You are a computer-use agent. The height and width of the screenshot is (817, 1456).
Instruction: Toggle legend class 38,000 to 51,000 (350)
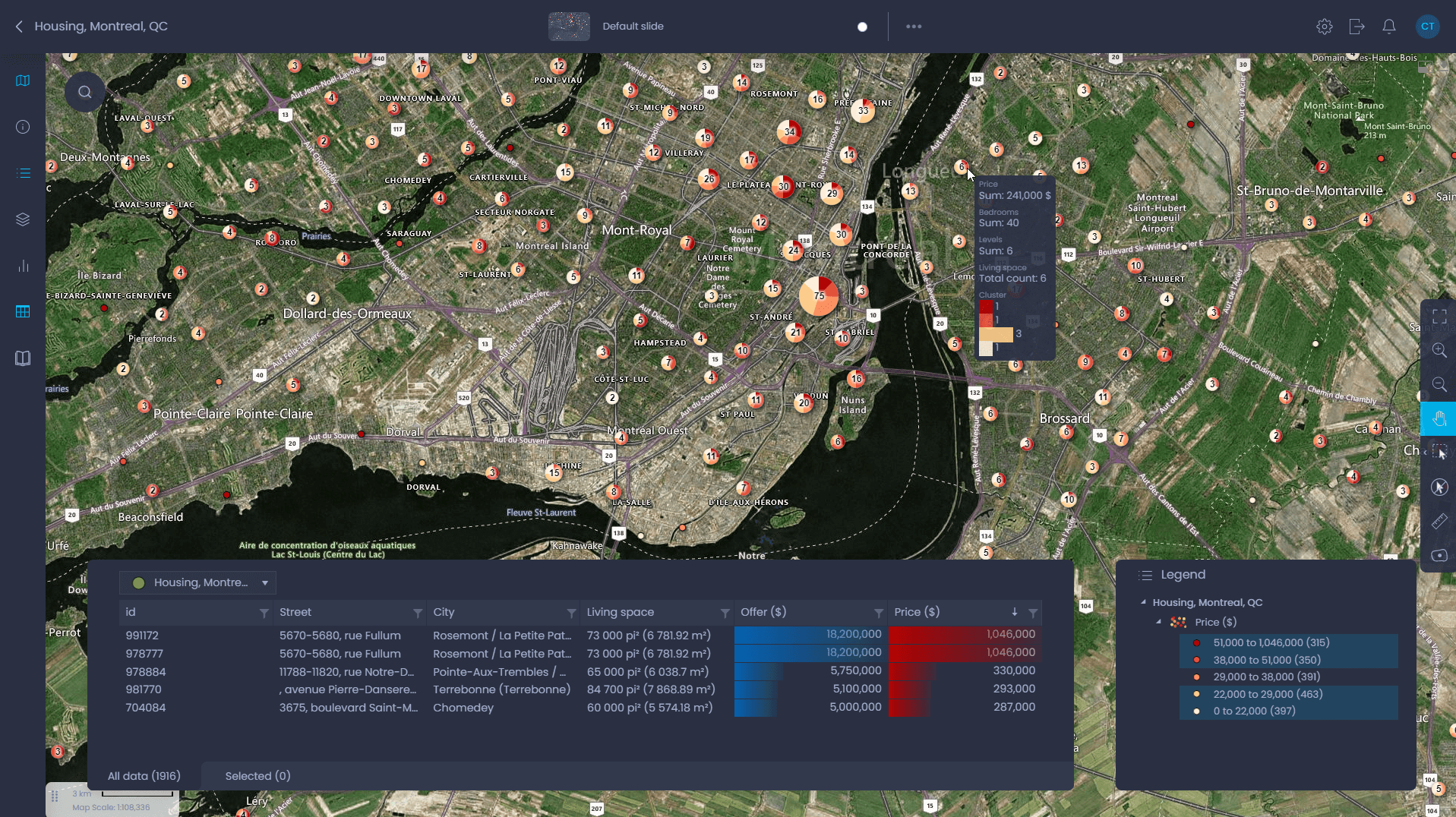[1288, 660]
